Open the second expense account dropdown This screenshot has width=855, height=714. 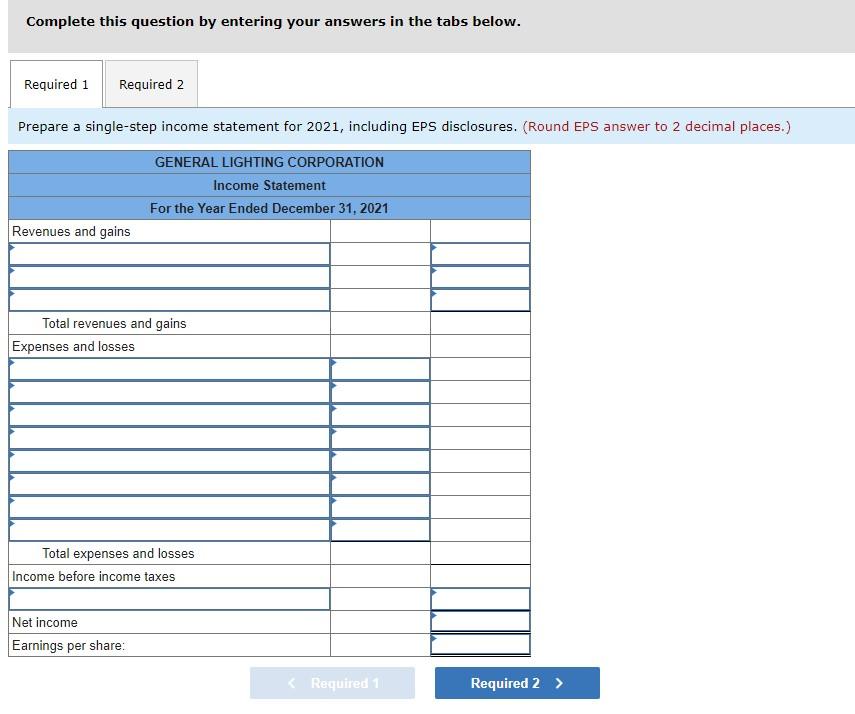(169, 391)
